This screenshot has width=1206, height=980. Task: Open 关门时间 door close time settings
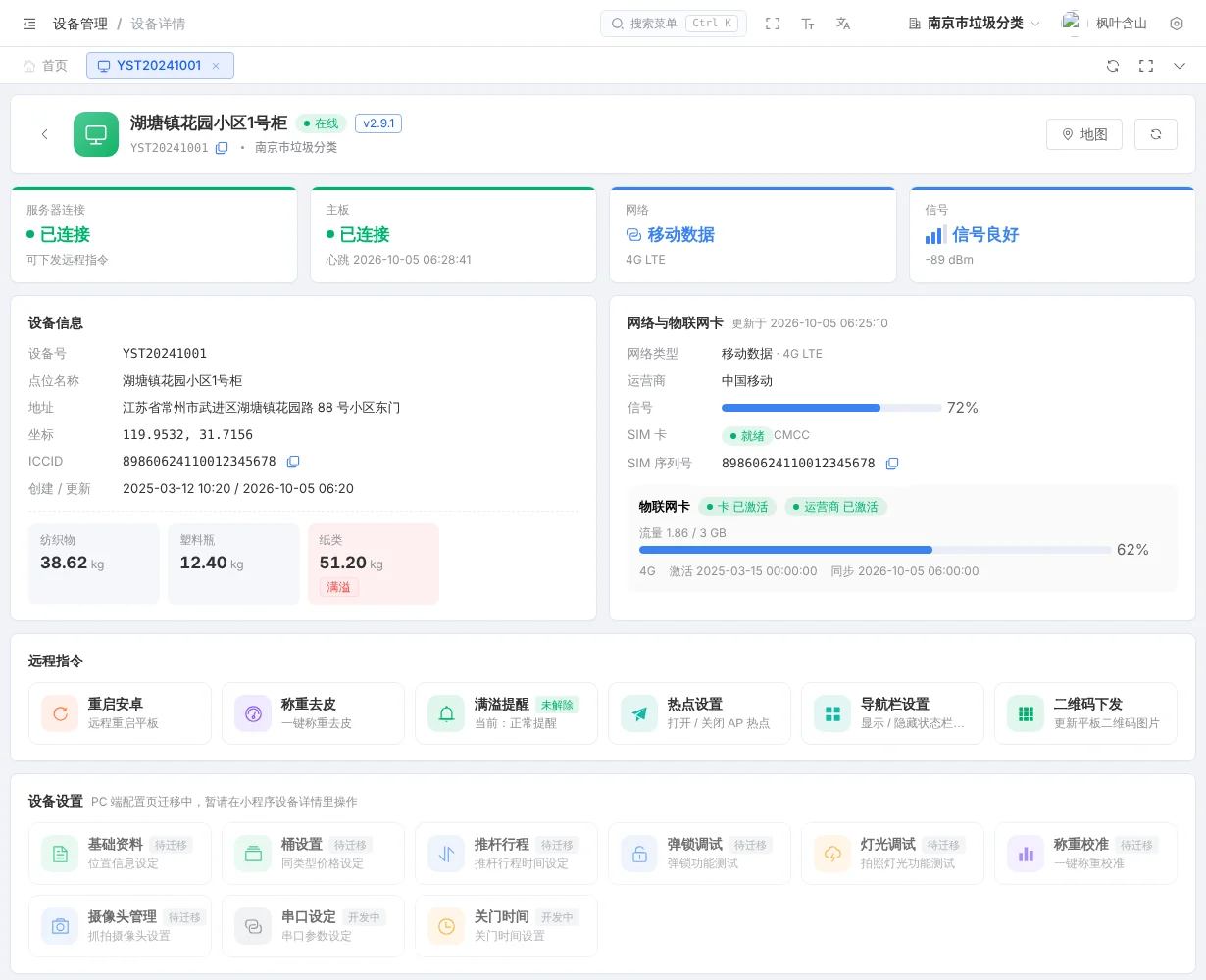pos(506,926)
